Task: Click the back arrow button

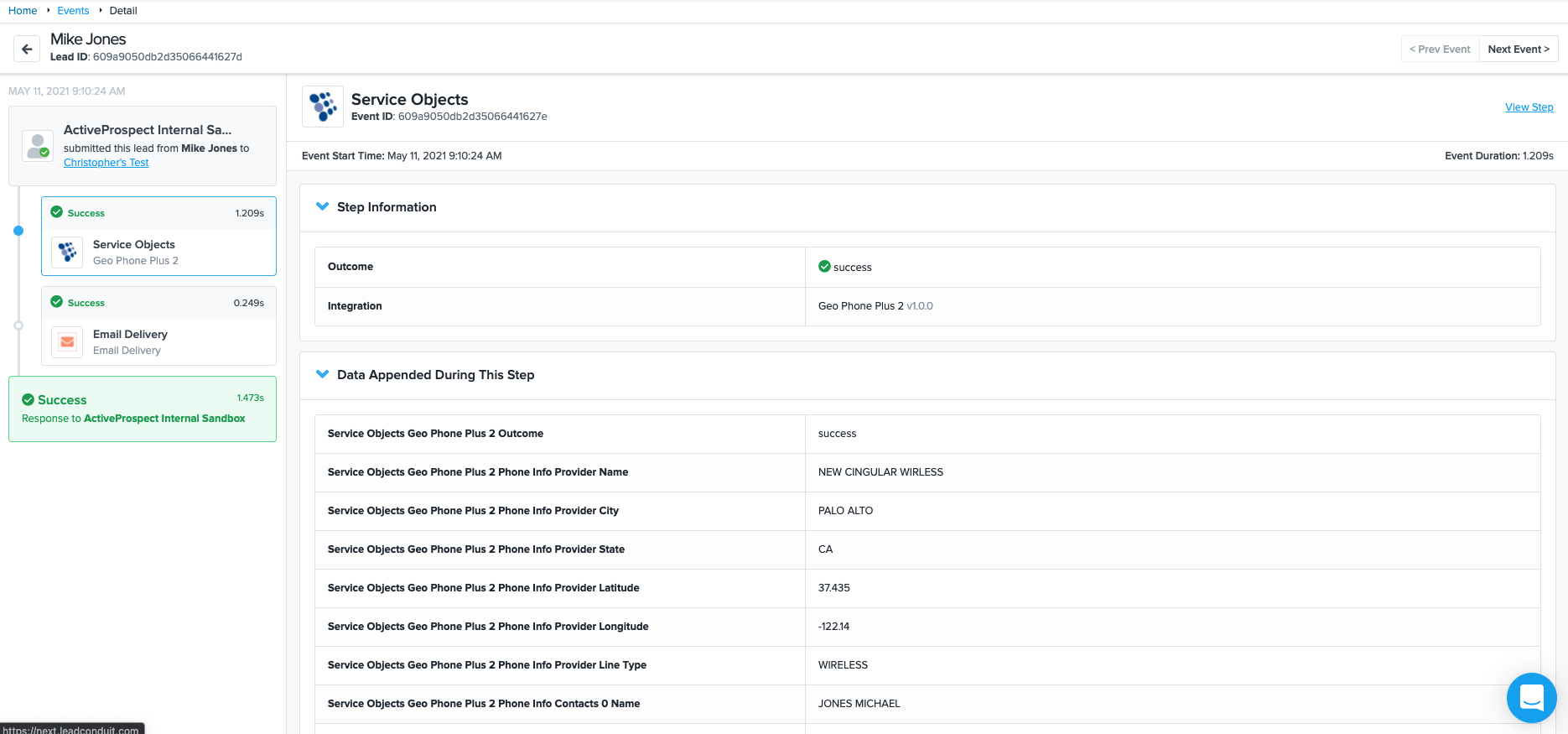Action: pos(27,49)
